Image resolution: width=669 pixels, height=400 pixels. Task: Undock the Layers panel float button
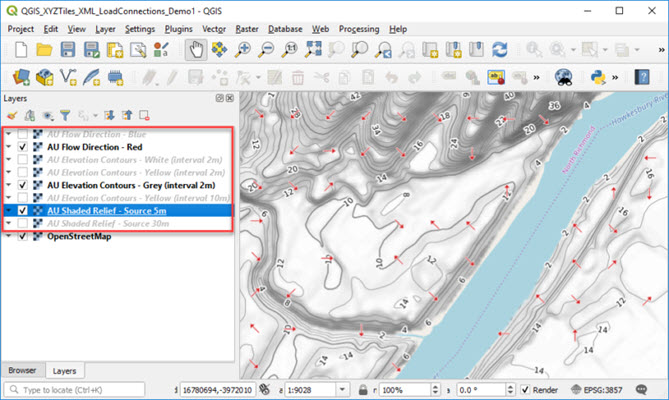pyautogui.click(x=220, y=98)
